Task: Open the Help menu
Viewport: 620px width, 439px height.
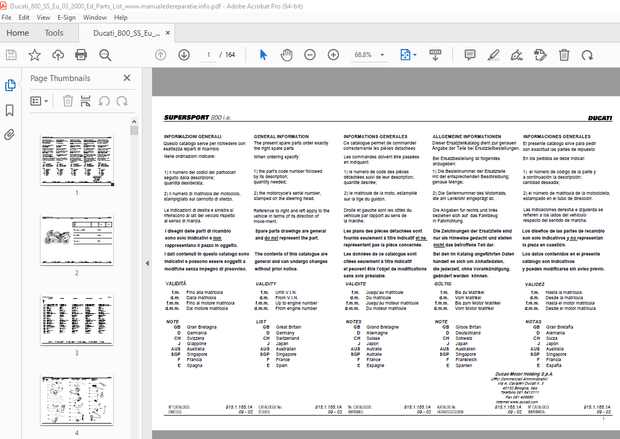Action: [121, 17]
